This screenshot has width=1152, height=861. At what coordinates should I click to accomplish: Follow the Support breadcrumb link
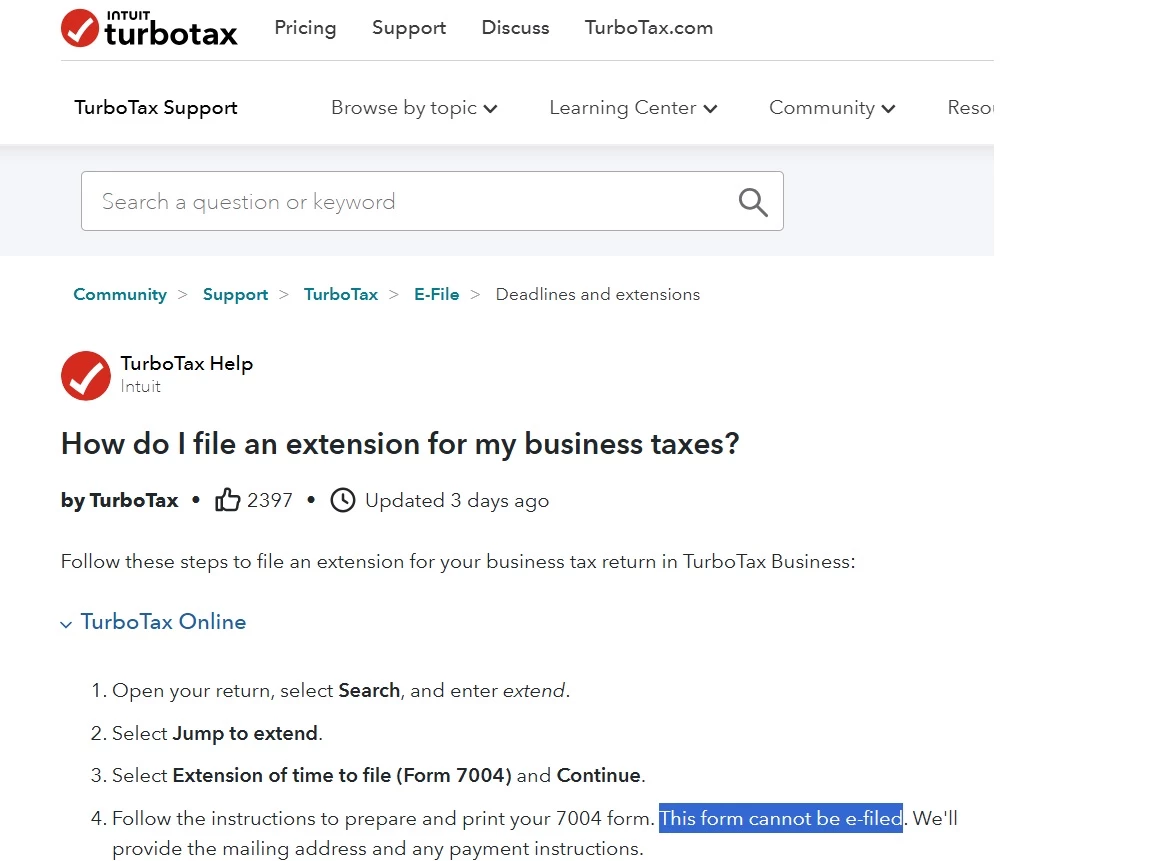tap(235, 295)
